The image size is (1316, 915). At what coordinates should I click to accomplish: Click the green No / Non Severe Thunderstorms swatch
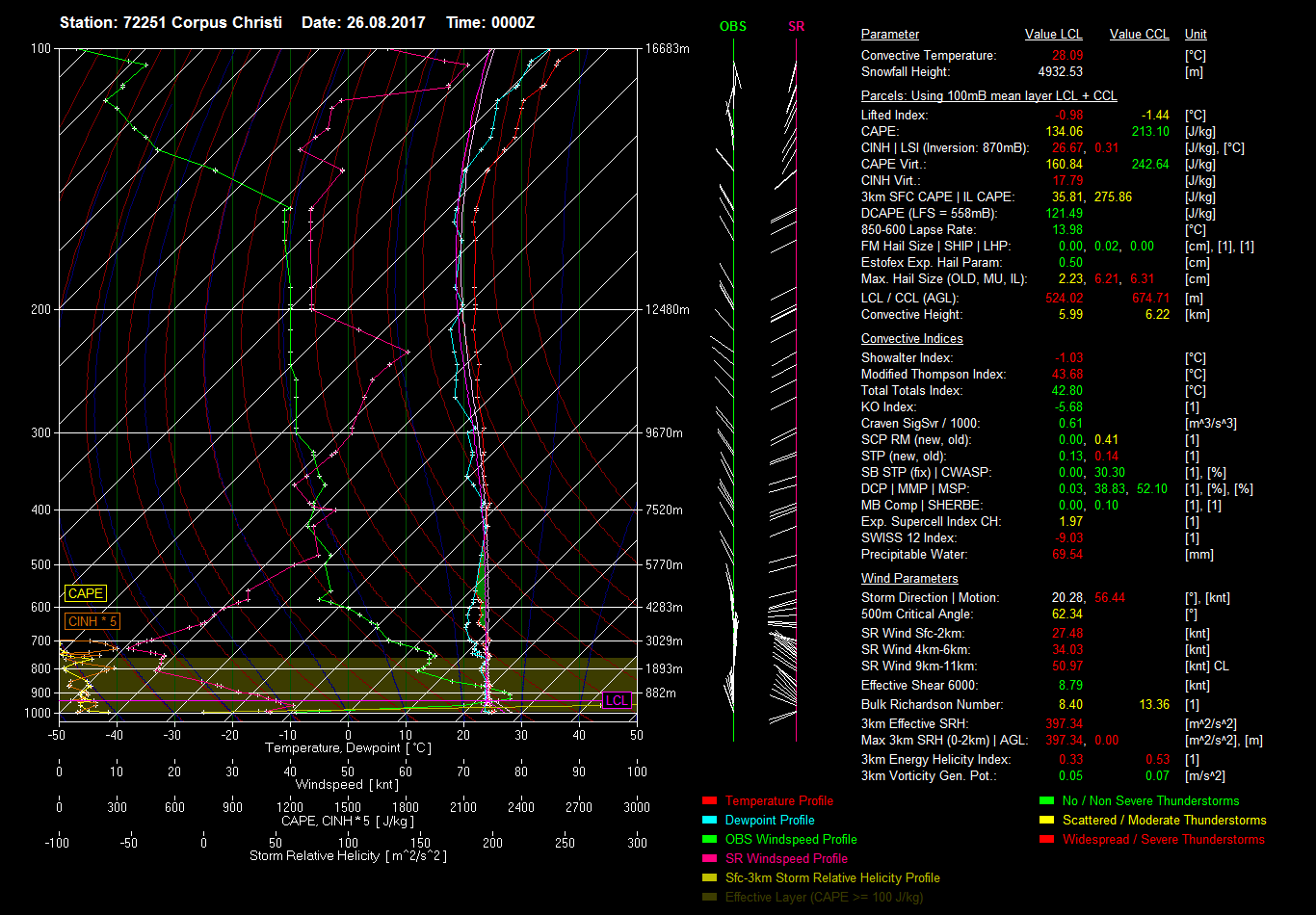(1047, 801)
